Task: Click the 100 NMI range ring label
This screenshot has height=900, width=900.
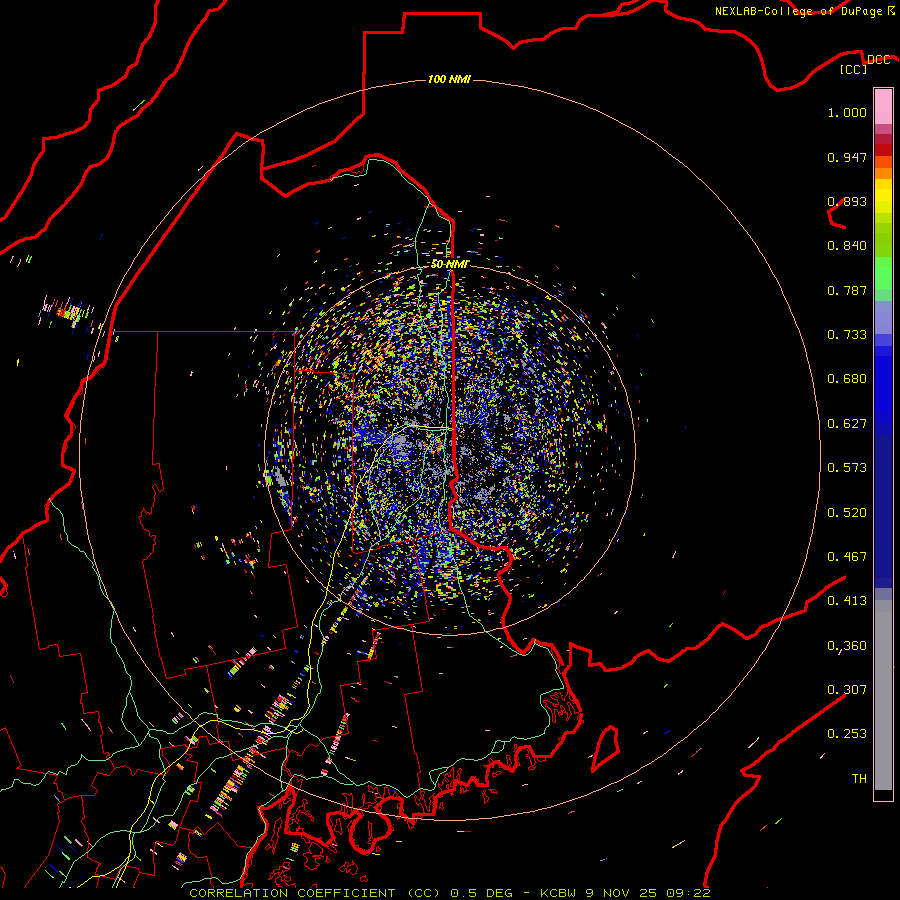Action: tap(449, 79)
